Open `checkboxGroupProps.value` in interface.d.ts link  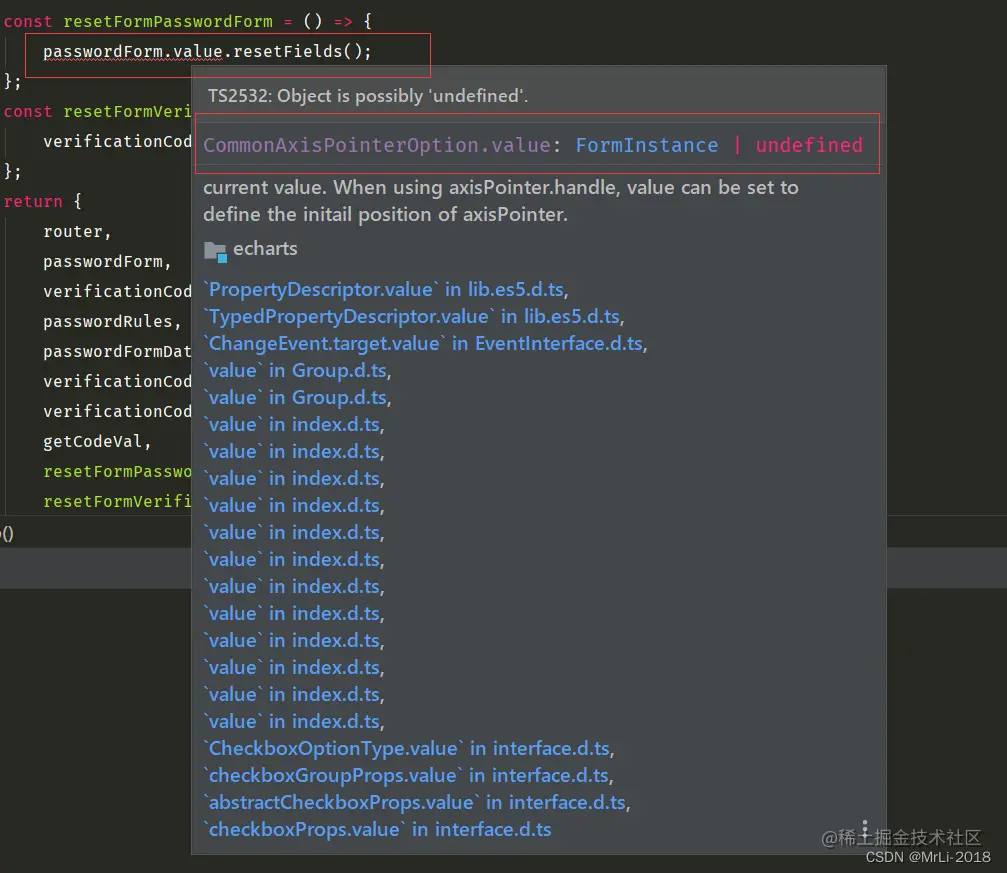408,775
